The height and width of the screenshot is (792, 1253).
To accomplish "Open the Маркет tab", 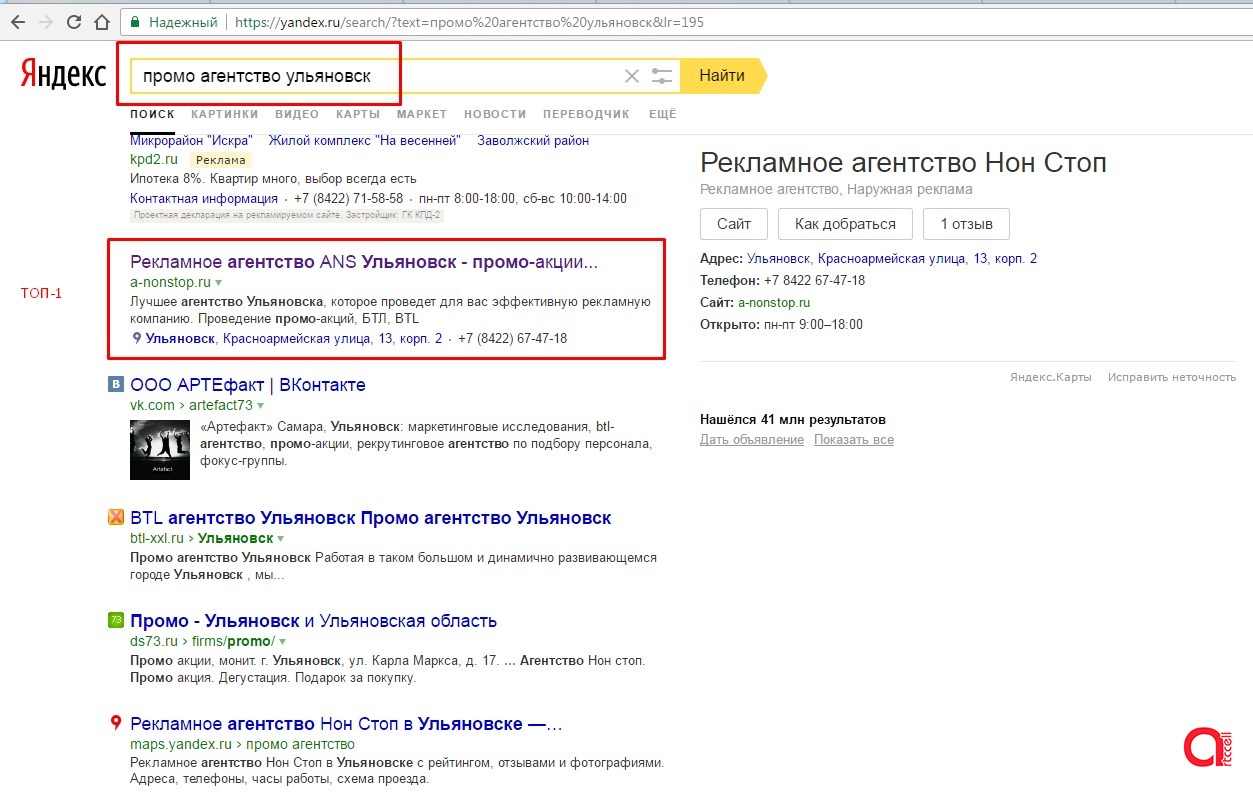I will click(x=422, y=114).
